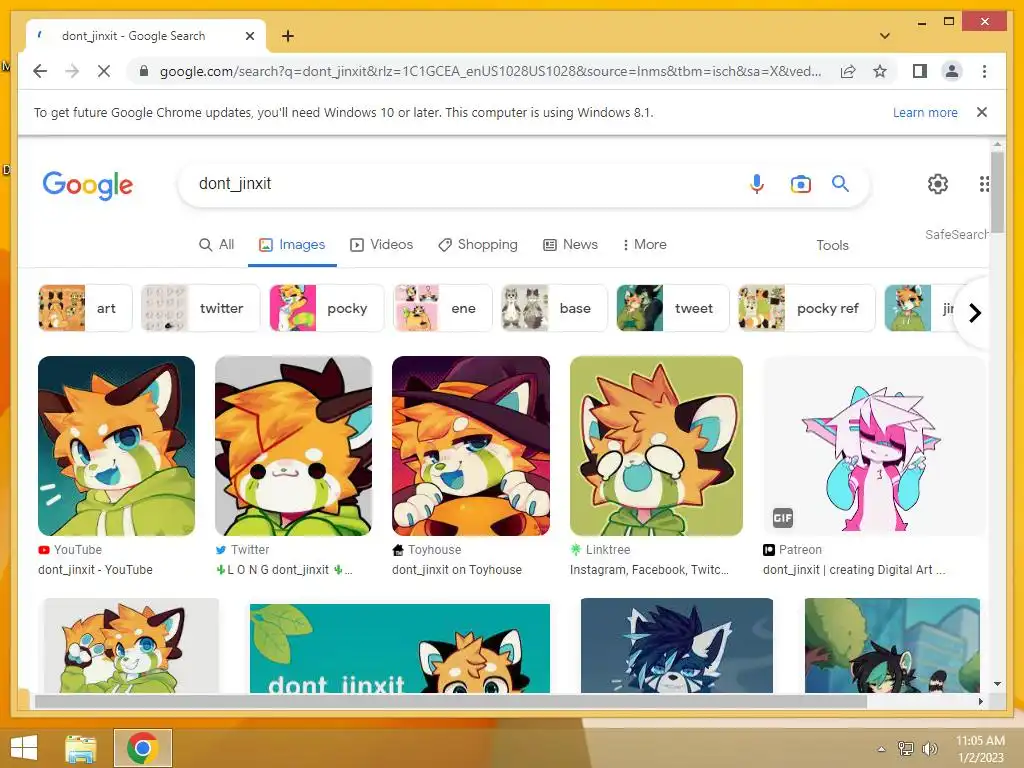Image resolution: width=1024 pixels, height=768 pixels.
Task: Open the volume tray icon
Action: pos(929,748)
